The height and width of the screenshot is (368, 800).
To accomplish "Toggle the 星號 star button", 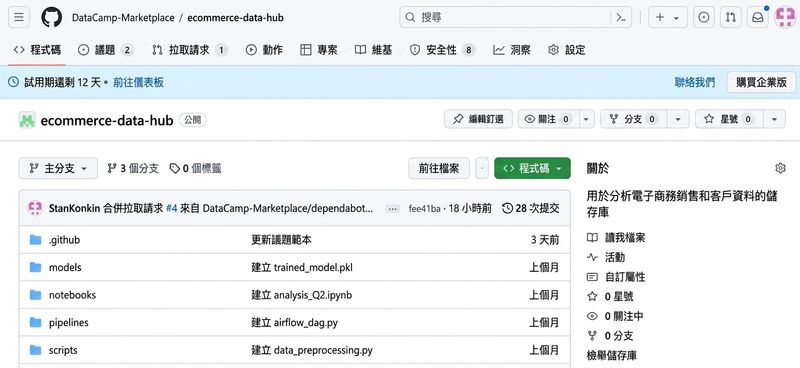I will click(729, 119).
